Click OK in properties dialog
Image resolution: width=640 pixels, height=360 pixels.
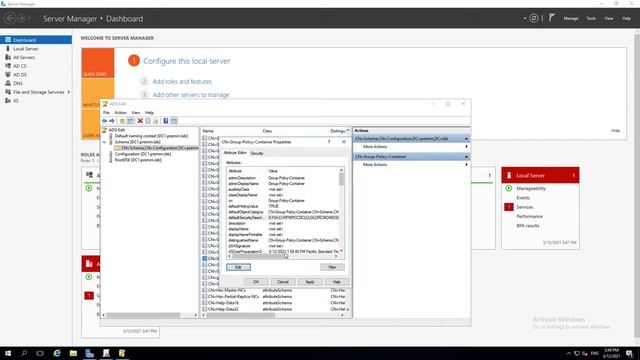256,282
